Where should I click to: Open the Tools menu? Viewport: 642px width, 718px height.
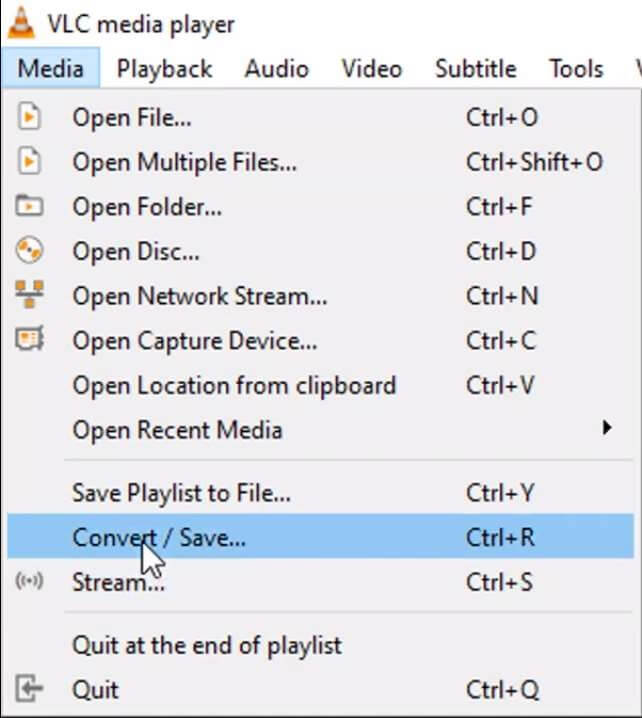pyautogui.click(x=574, y=69)
